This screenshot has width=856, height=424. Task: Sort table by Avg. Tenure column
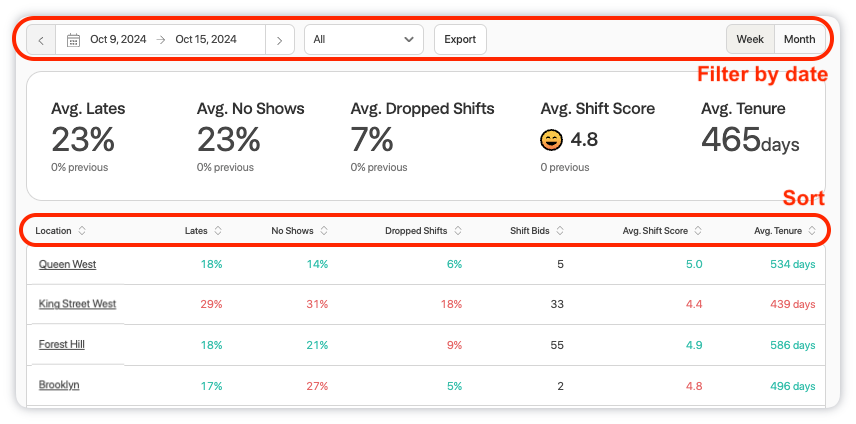[x=784, y=231]
